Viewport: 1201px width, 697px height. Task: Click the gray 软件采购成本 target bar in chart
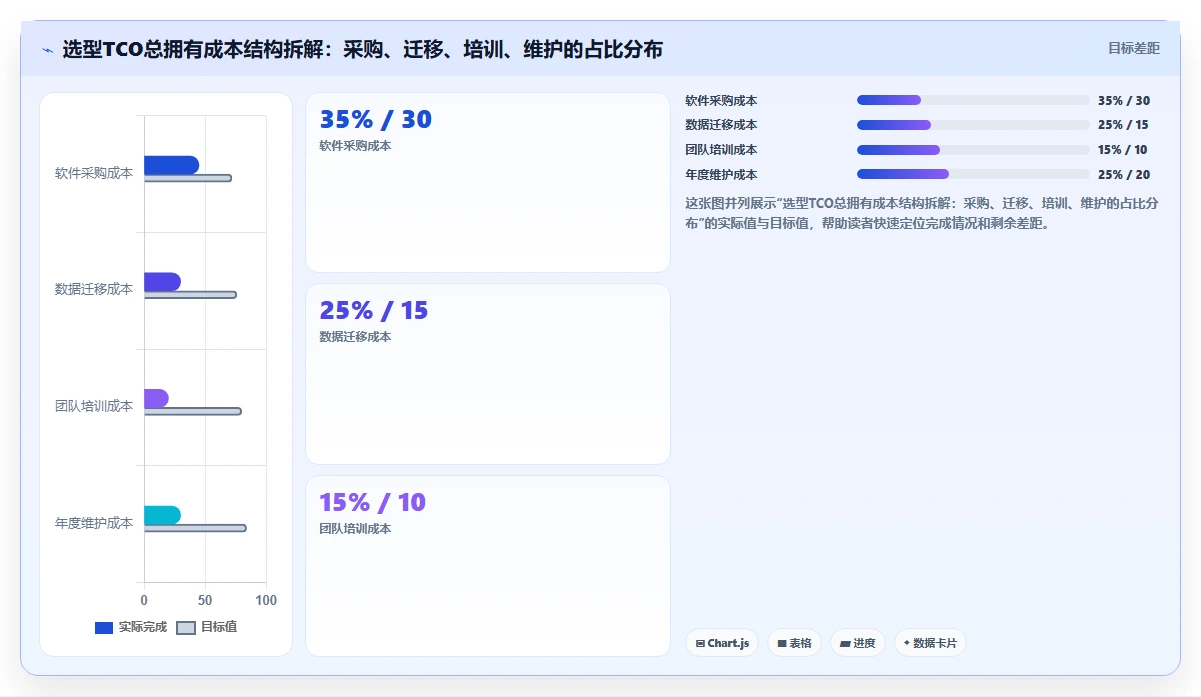[x=188, y=178]
